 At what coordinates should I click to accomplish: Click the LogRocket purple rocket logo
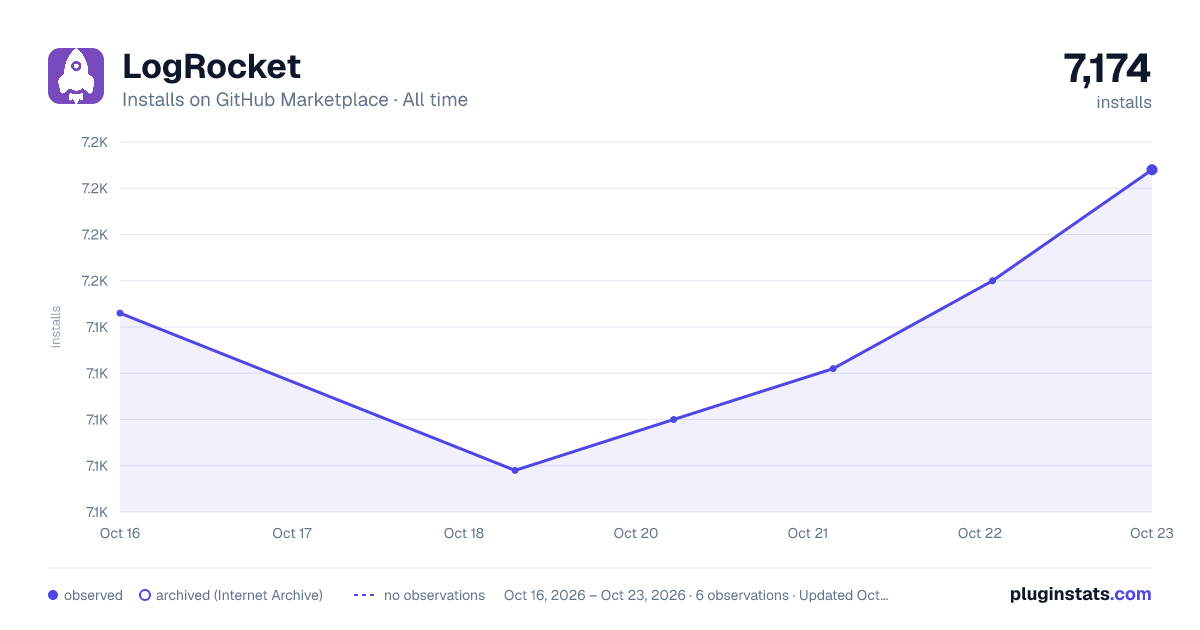pyautogui.click(x=76, y=76)
